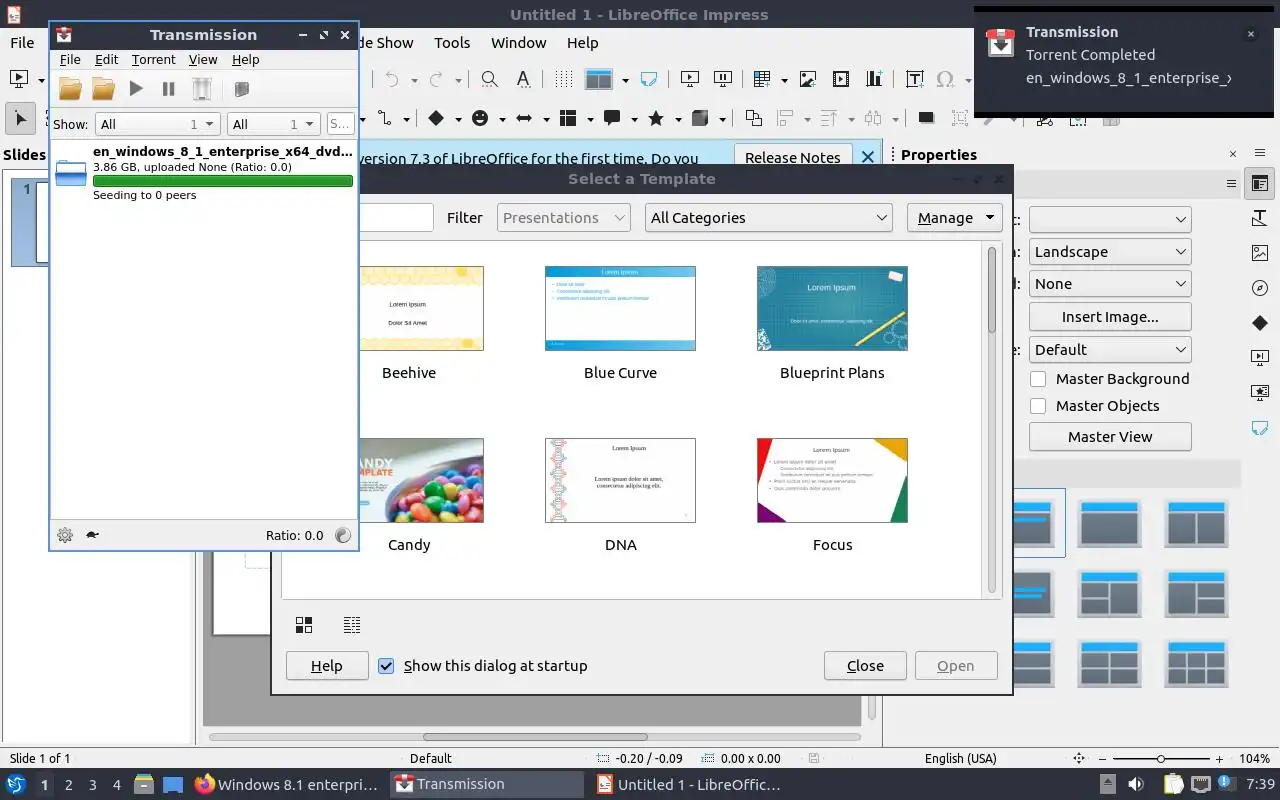Image resolution: width=1280 pixels, height=800 pixels.
Task: Open the Default master slide dropdown
Action: tap(1110, 350)
